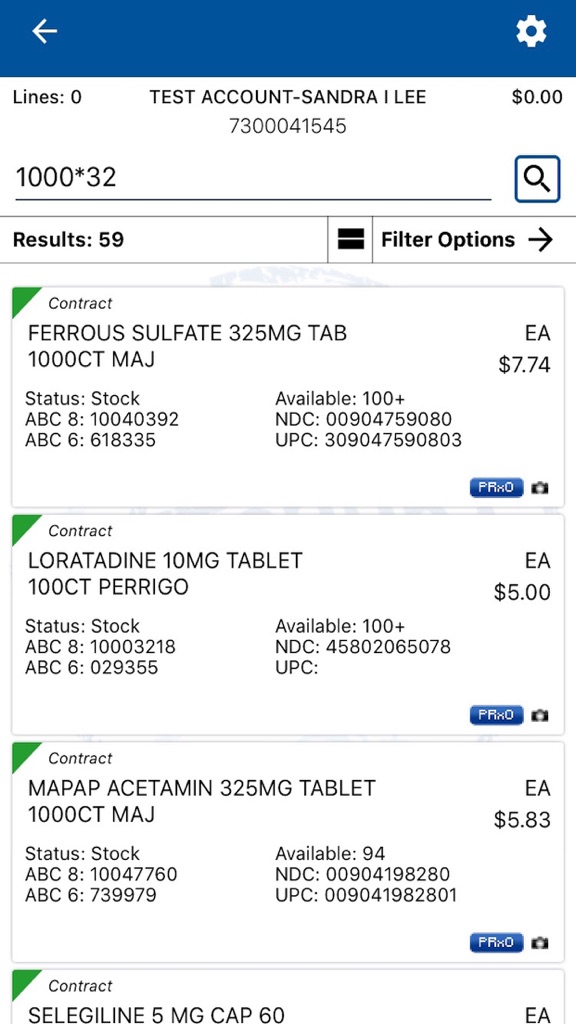Open the Loratadine 10MG Tablet item
The image size is (576, 1024).
click(x=288, y=624)
